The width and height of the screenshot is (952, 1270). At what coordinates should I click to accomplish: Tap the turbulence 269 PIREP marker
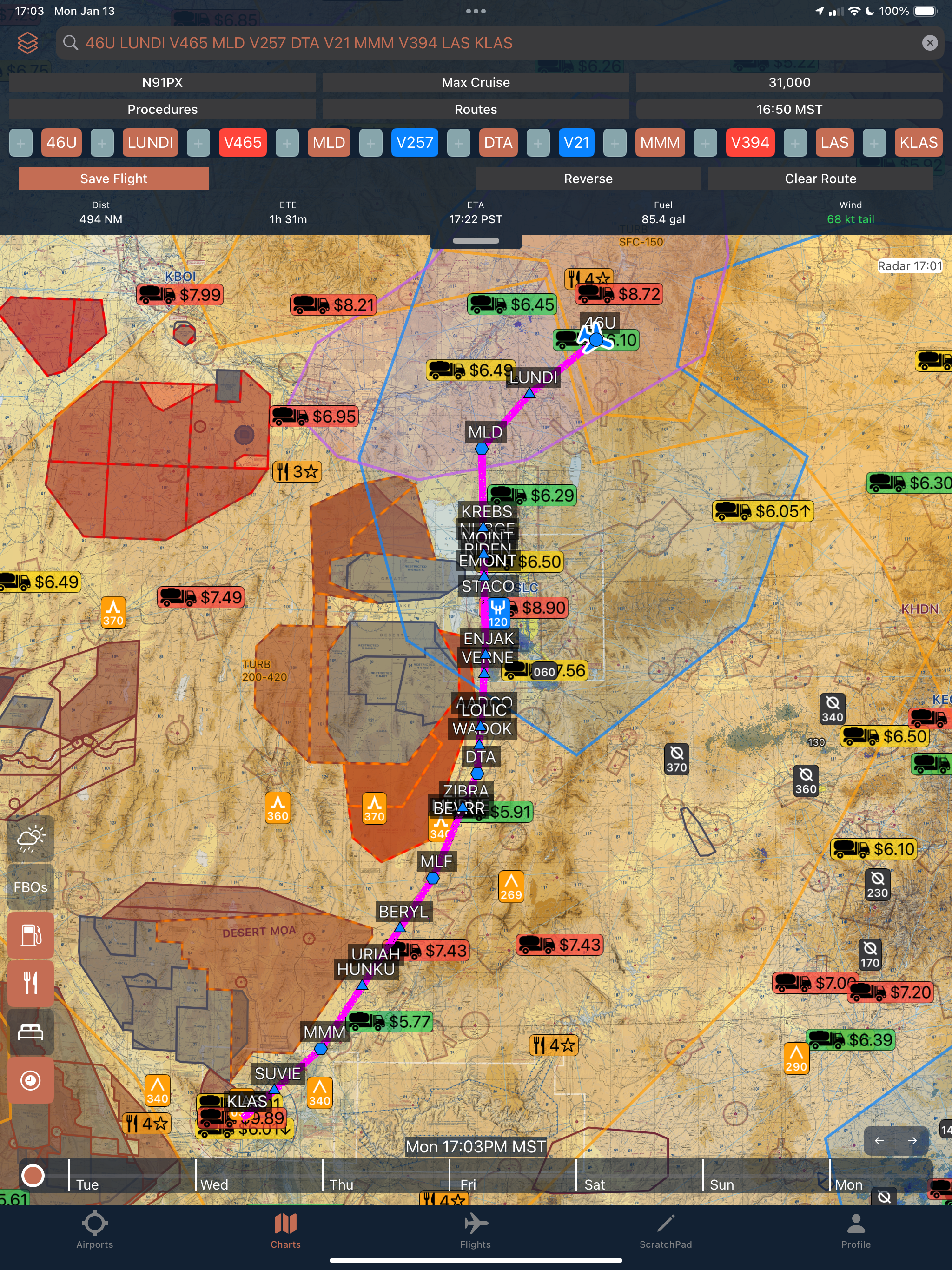(x=511, y=887)
